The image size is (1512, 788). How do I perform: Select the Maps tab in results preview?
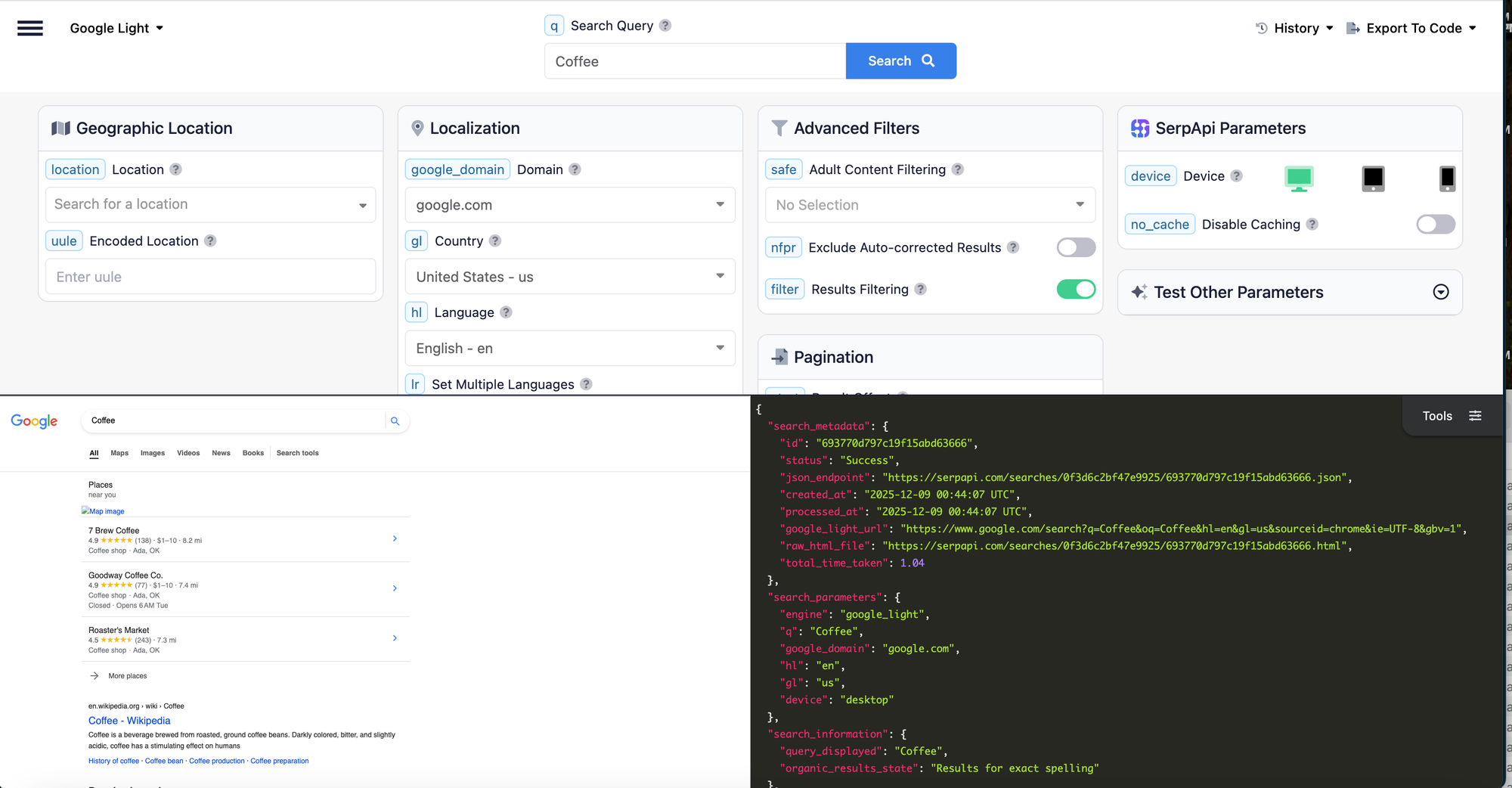pos(119,453)
